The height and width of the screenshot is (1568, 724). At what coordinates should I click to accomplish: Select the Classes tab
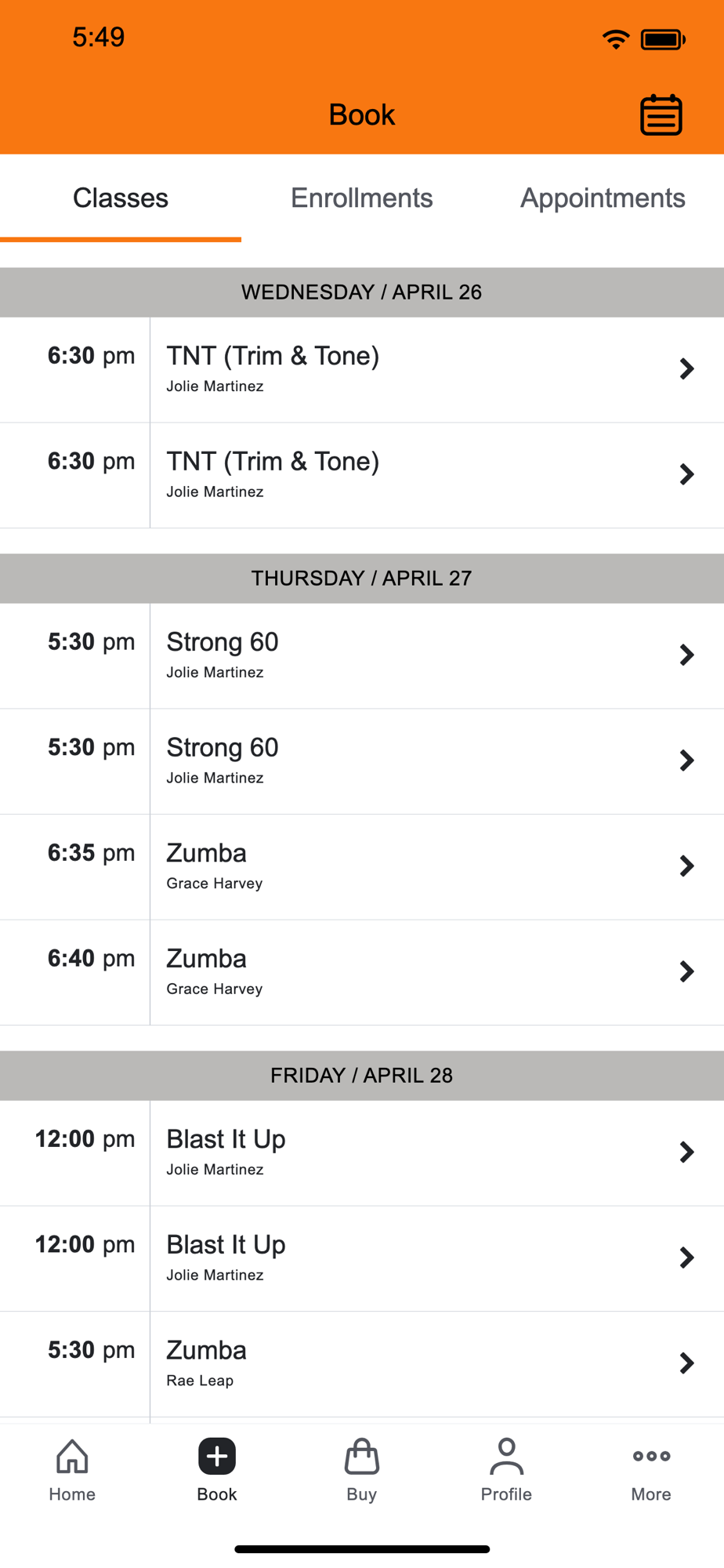pyautogui.click(x=121, y=198)
